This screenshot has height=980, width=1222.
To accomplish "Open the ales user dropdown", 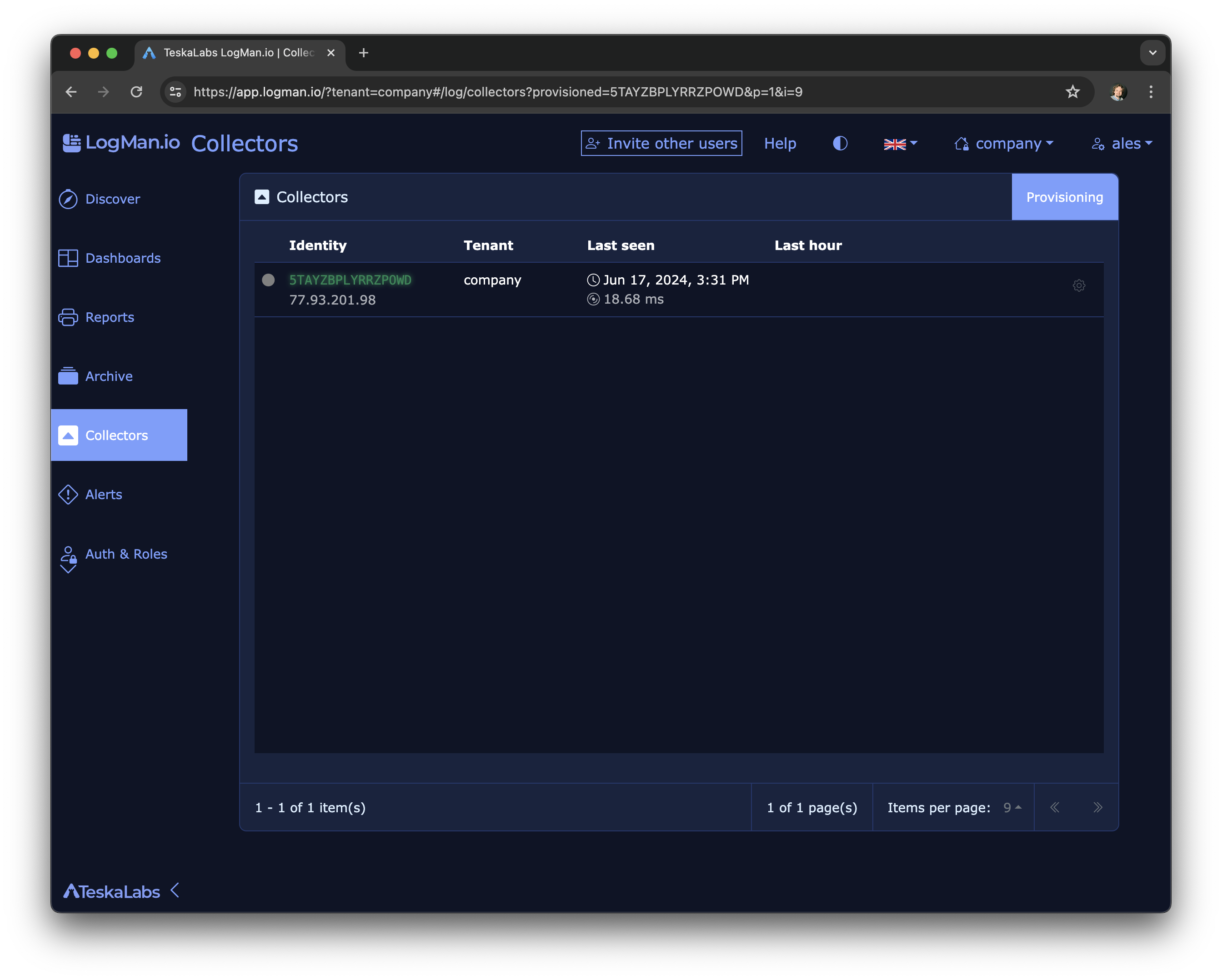I will coord(1122,144).
